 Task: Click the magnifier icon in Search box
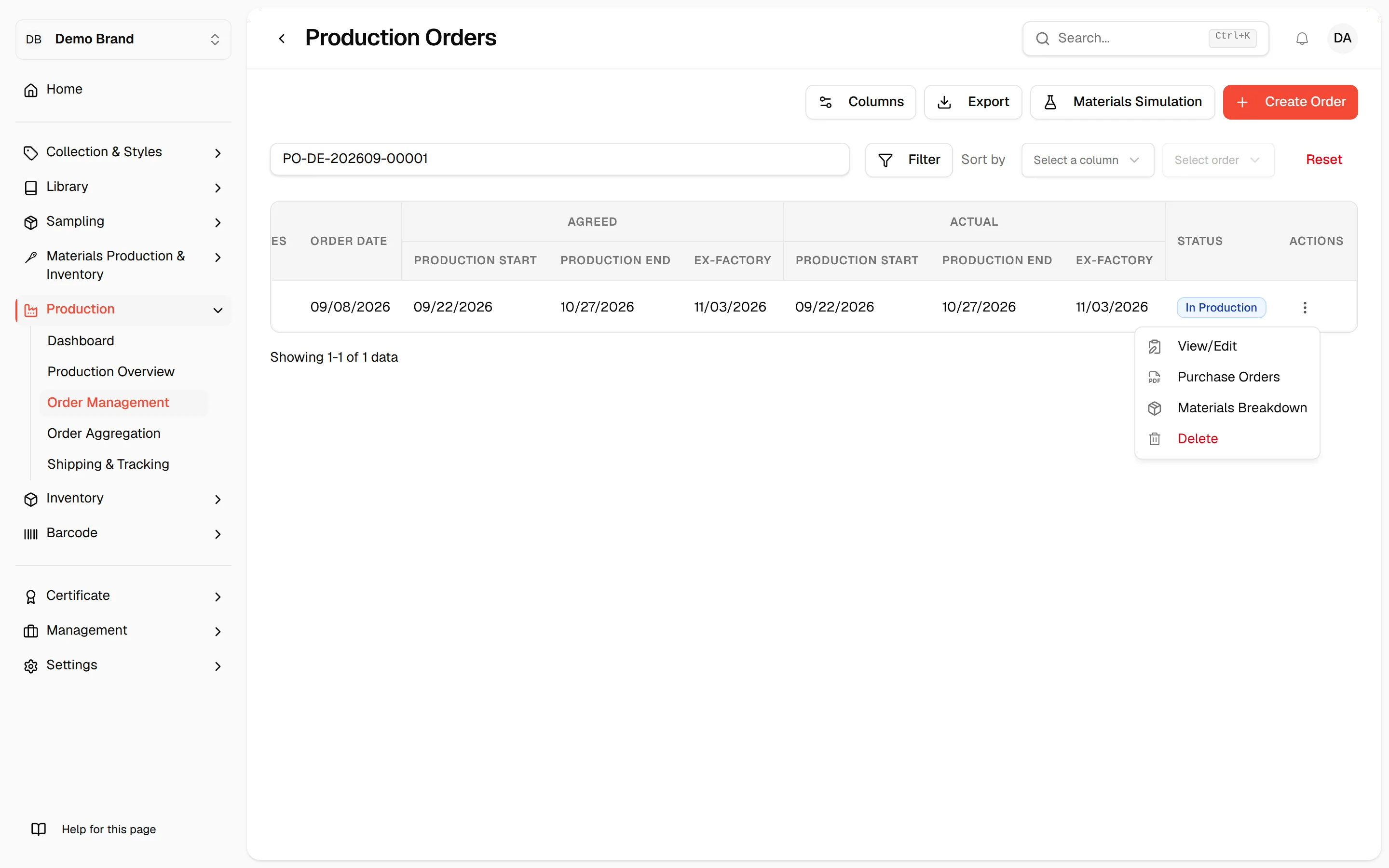click(x=1042, y=39)
